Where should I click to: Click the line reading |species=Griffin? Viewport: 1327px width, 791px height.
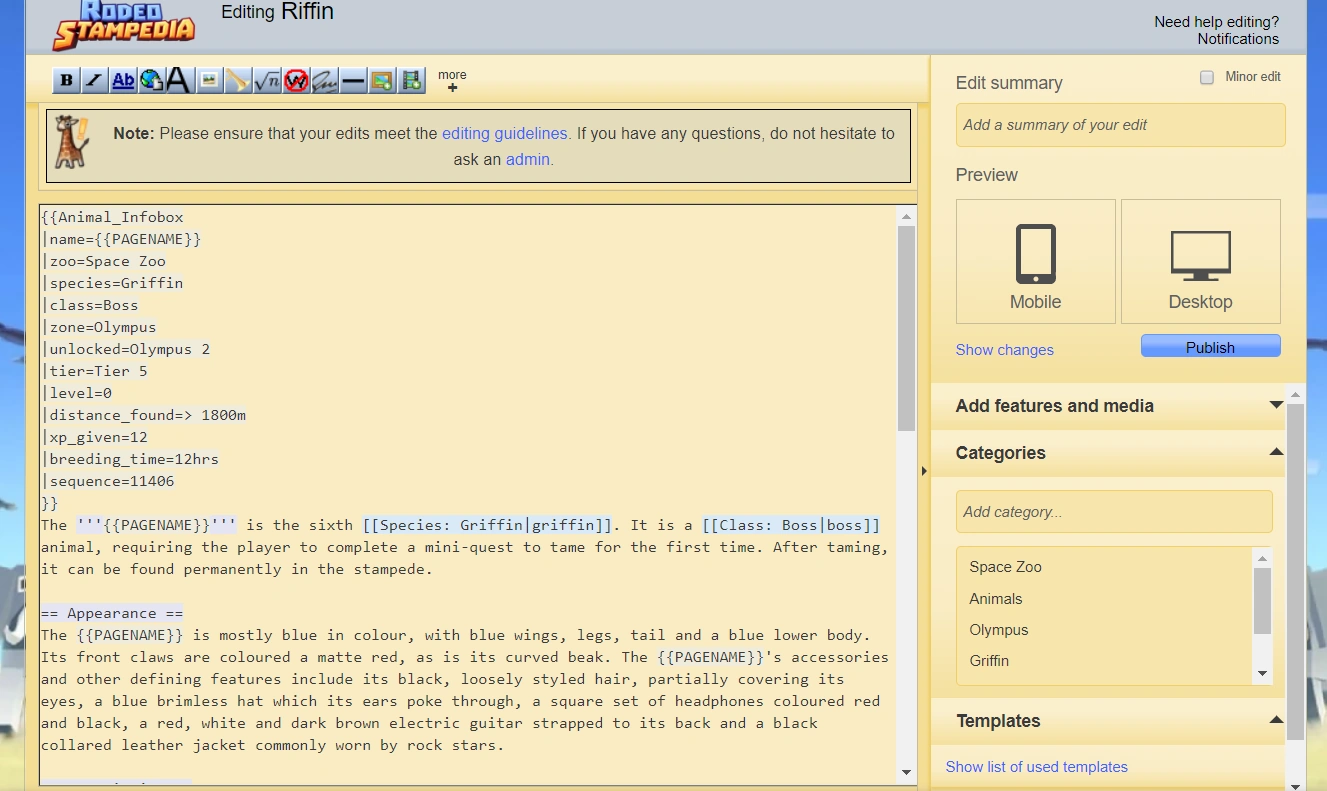[112, 283]
